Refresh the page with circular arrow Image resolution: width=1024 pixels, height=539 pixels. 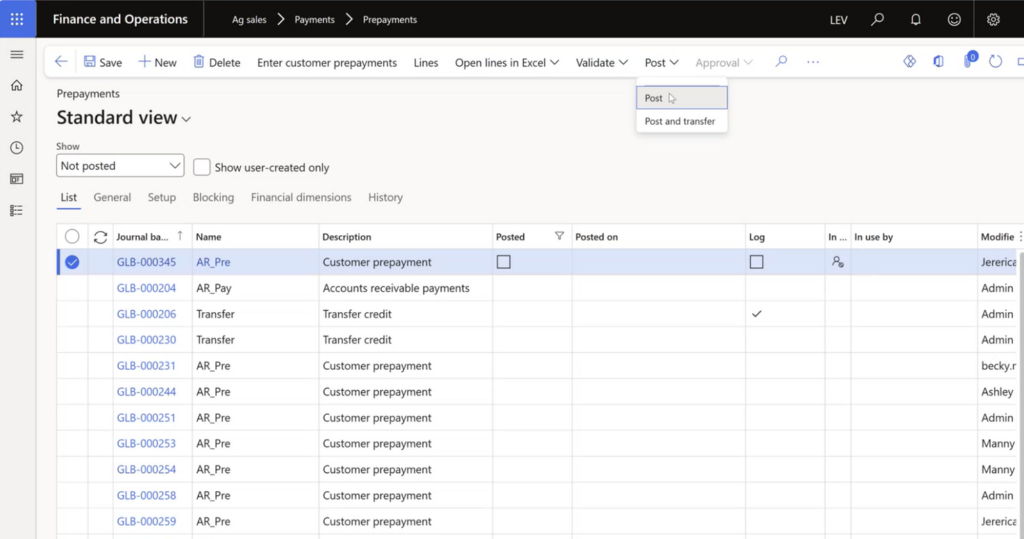(995, 61)
